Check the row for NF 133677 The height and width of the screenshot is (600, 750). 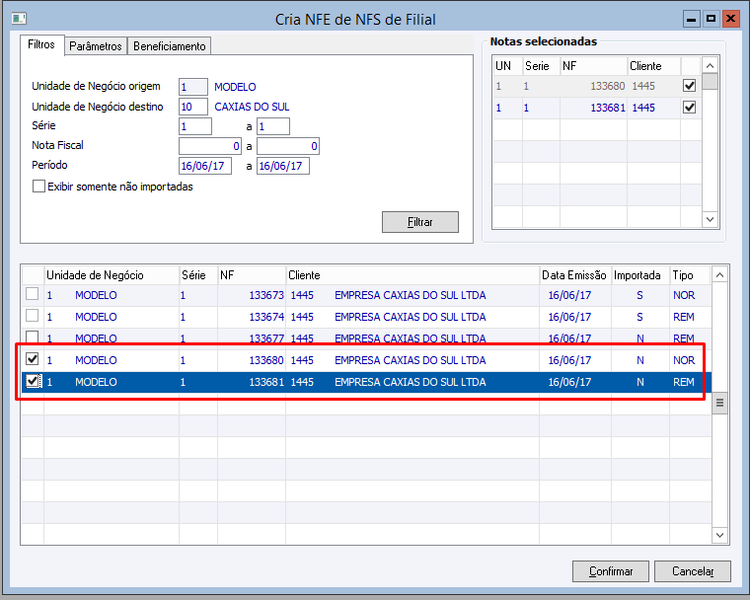click(x=32, y=337)
